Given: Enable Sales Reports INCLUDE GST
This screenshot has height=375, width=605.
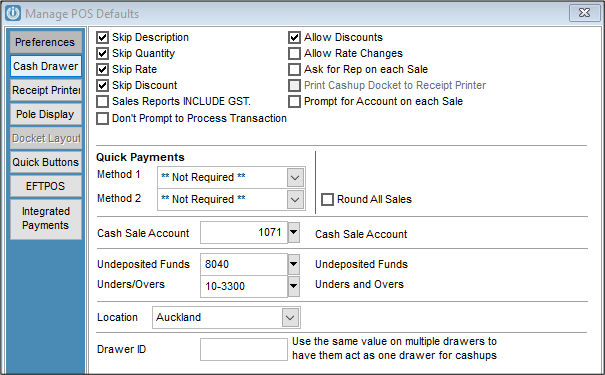Looking at the screenshot, I should point(102,101).
